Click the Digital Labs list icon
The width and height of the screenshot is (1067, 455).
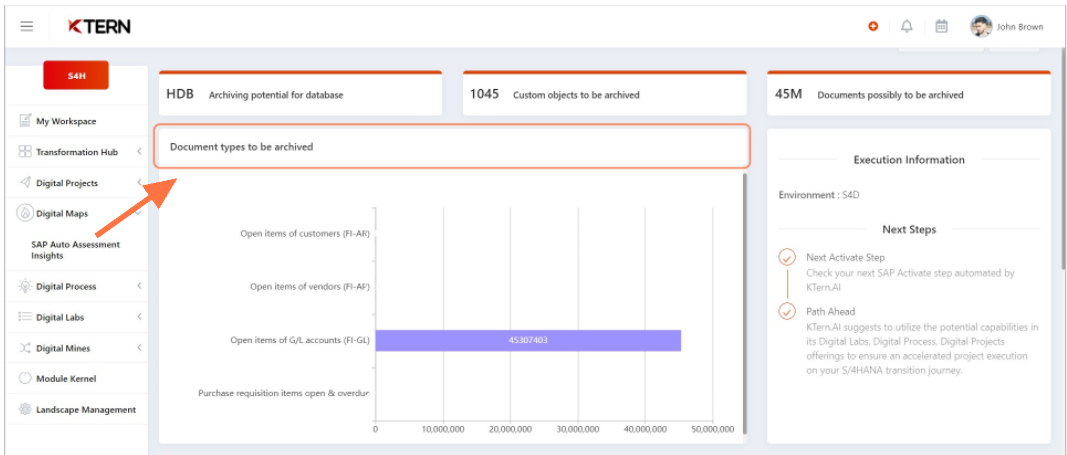(25, 317)
